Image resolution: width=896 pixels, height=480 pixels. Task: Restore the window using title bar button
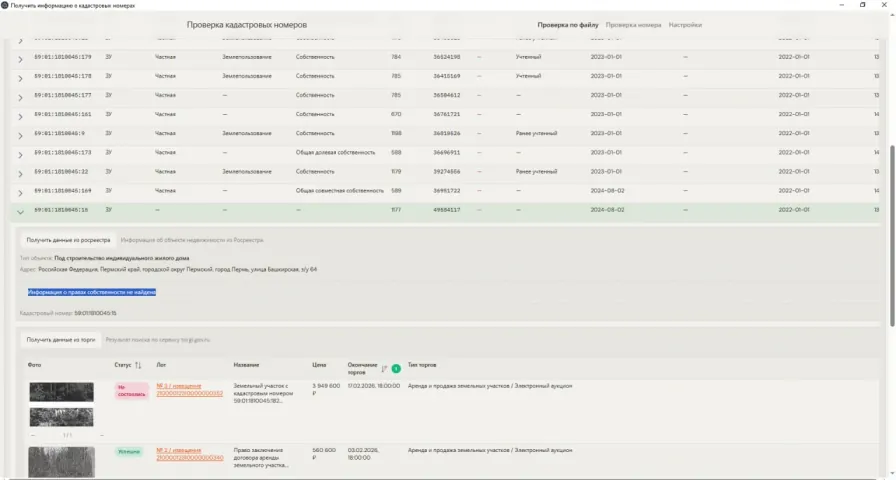click(x=862, y=5)
